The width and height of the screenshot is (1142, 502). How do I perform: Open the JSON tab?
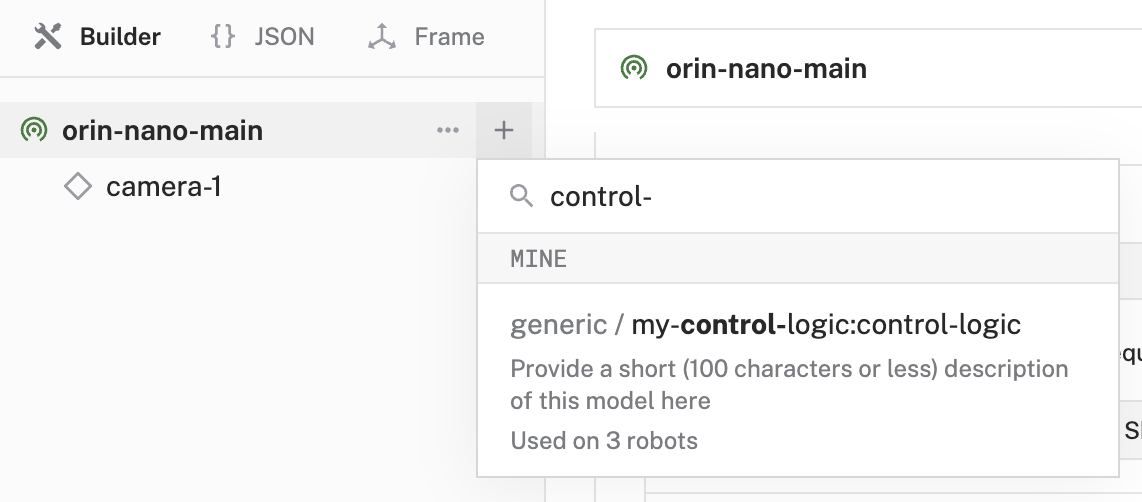(284, 37)
